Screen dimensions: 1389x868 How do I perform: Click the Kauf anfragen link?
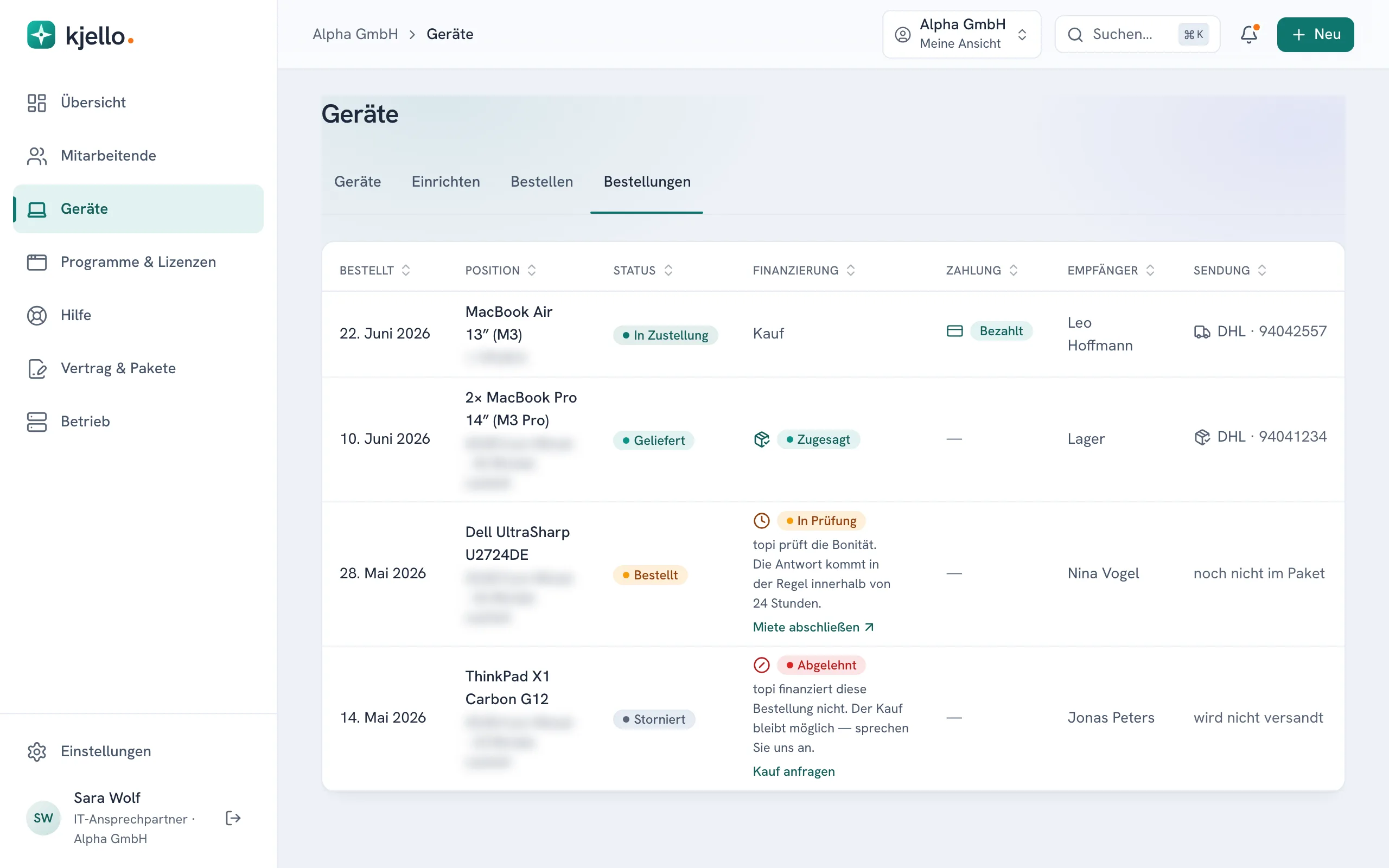coord(794,771)
